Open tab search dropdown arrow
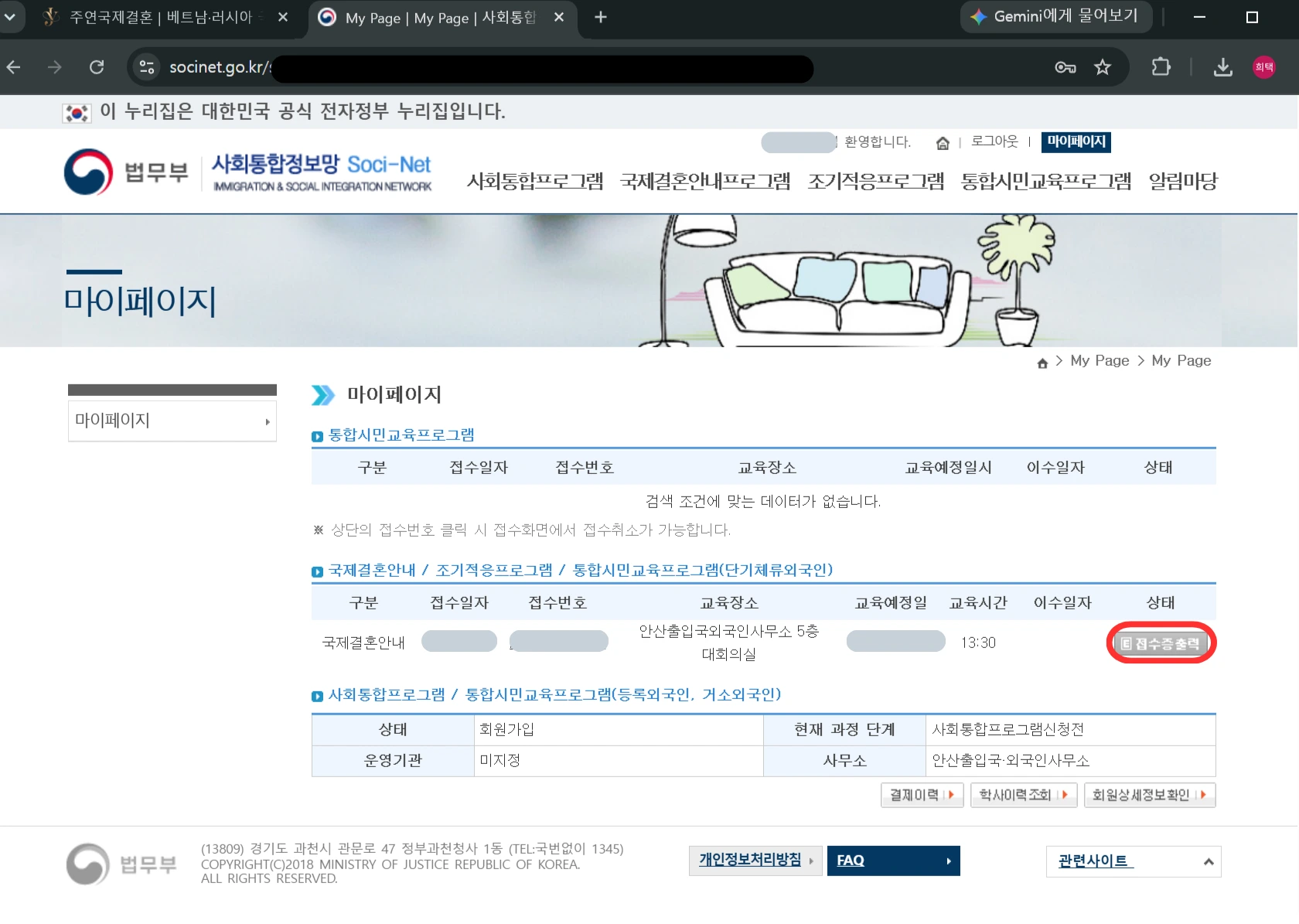1299x924 pixels. coord(10,17)
